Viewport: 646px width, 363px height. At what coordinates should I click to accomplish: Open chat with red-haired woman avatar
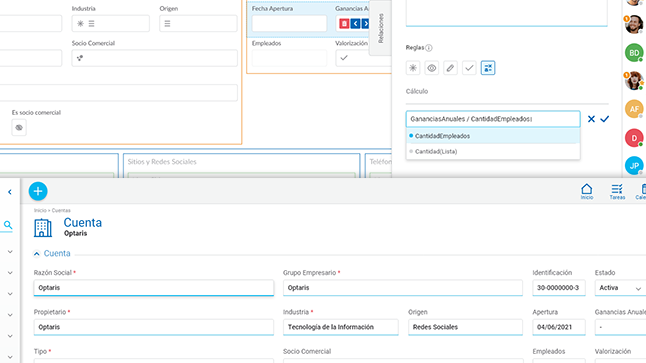[x=634, y=81]
